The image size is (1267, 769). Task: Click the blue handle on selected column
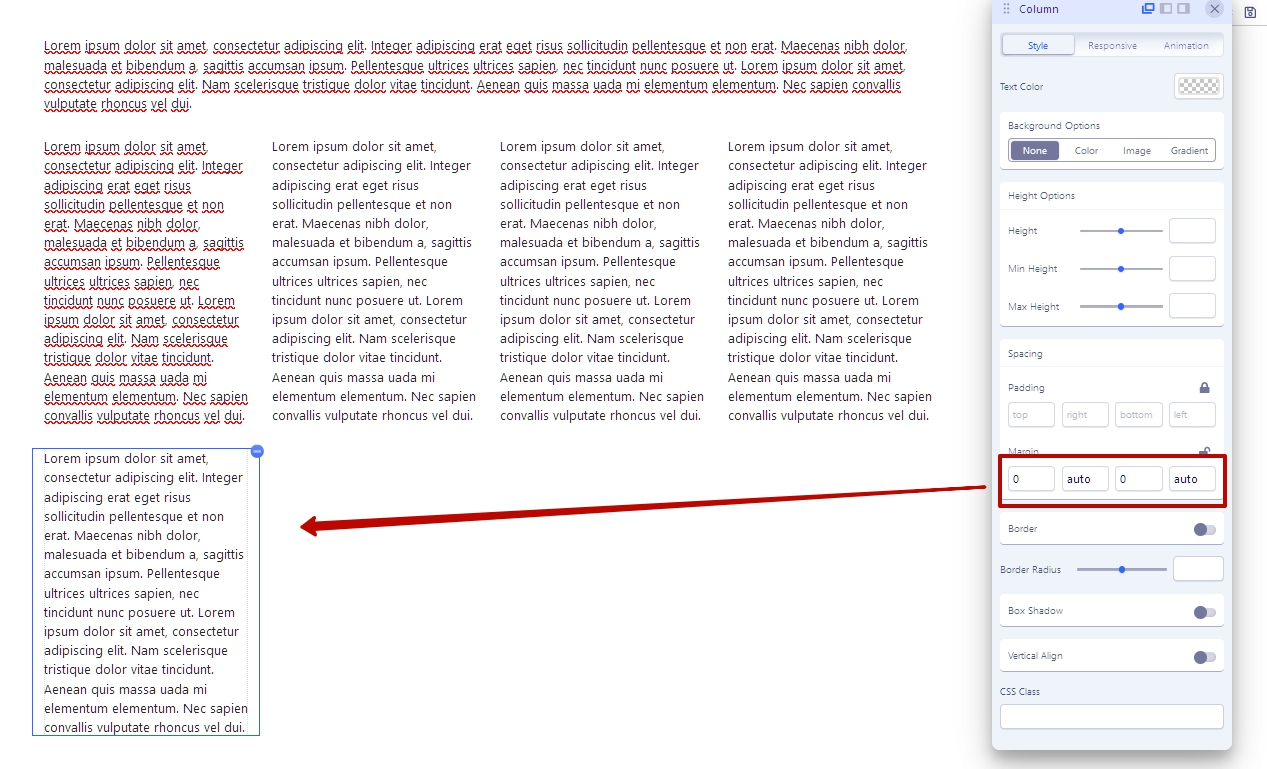tap(257, 452)
